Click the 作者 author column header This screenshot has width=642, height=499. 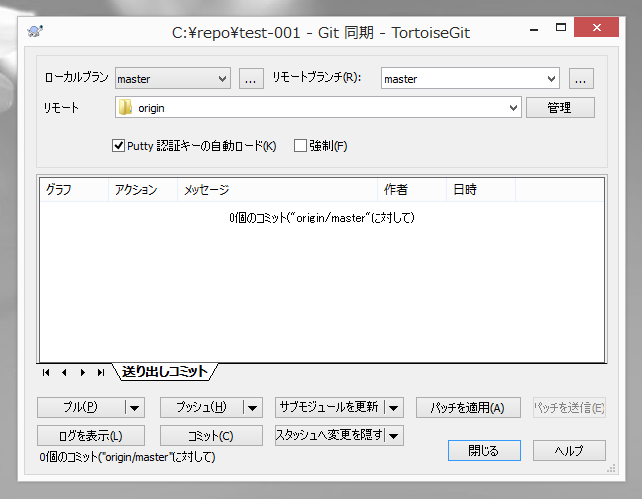click(x=411, y=190)
